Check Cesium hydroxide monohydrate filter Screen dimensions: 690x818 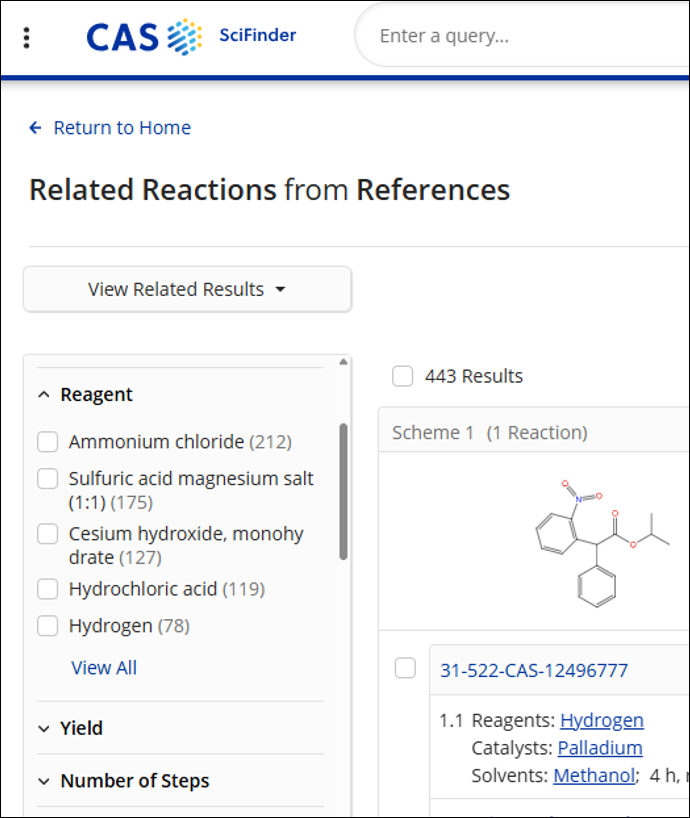pos(47,534)
